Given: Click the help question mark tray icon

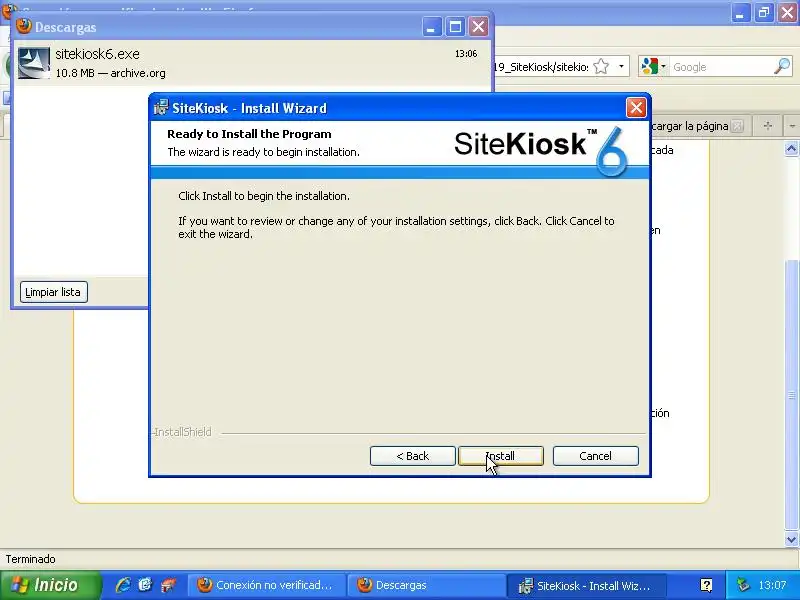Looking at the screenshot, I should [707, 585].
